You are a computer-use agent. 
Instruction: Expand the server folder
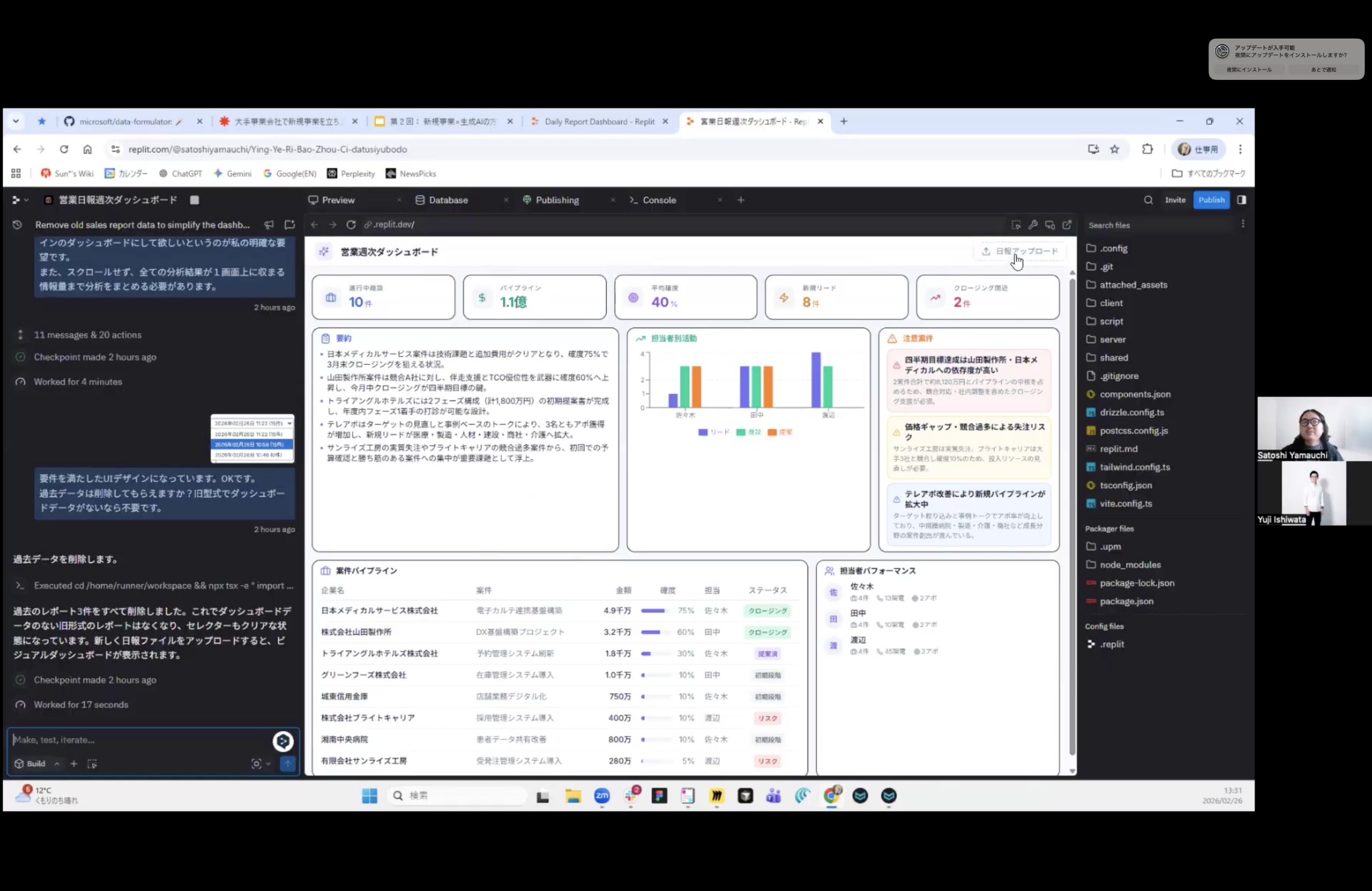coord(1112,340)
